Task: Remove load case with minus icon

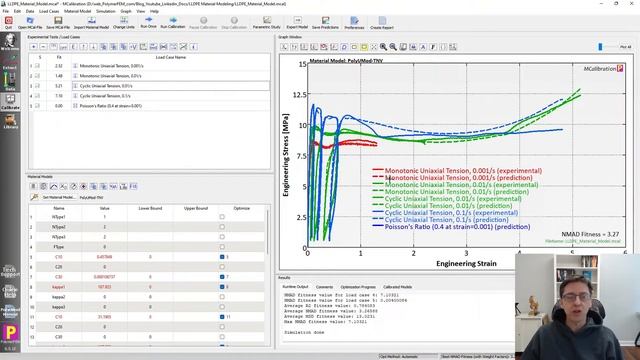Action: pyautogui.click(x=43, y=47)
